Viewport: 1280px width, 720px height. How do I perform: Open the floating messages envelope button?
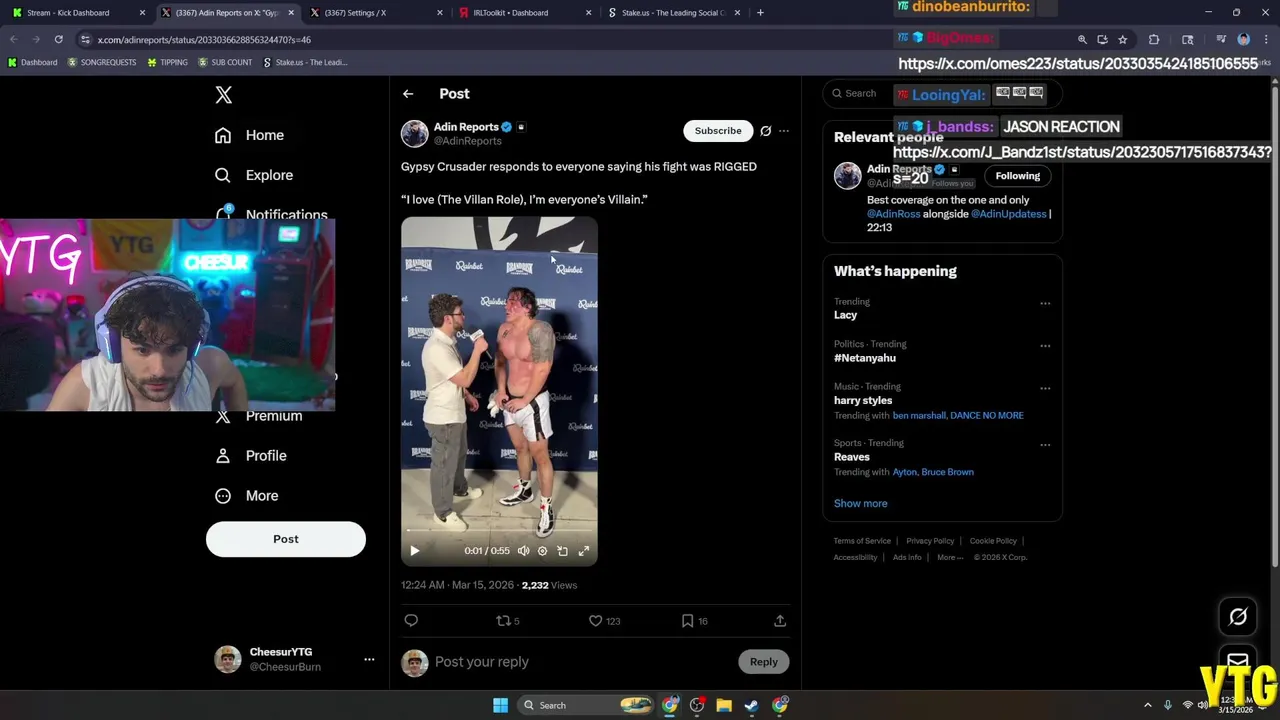pos(1238,661)
